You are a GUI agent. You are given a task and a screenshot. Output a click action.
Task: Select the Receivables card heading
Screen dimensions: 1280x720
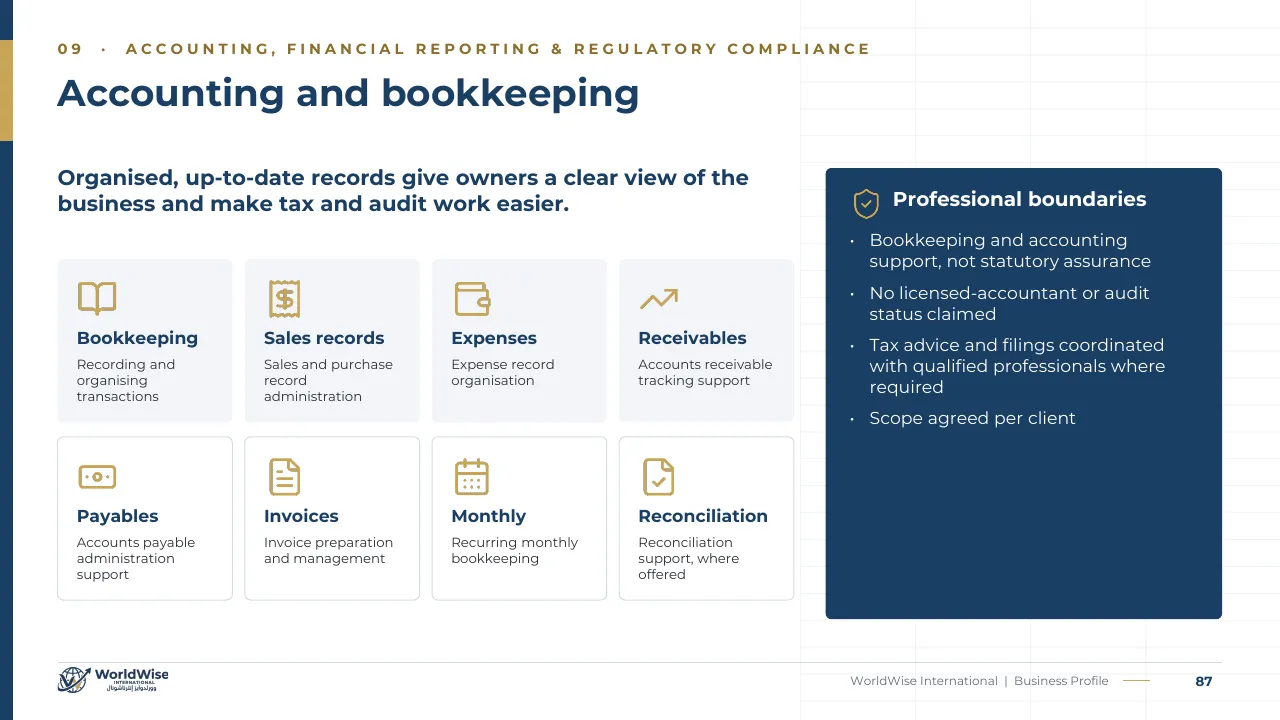click(x=692, y=338)
